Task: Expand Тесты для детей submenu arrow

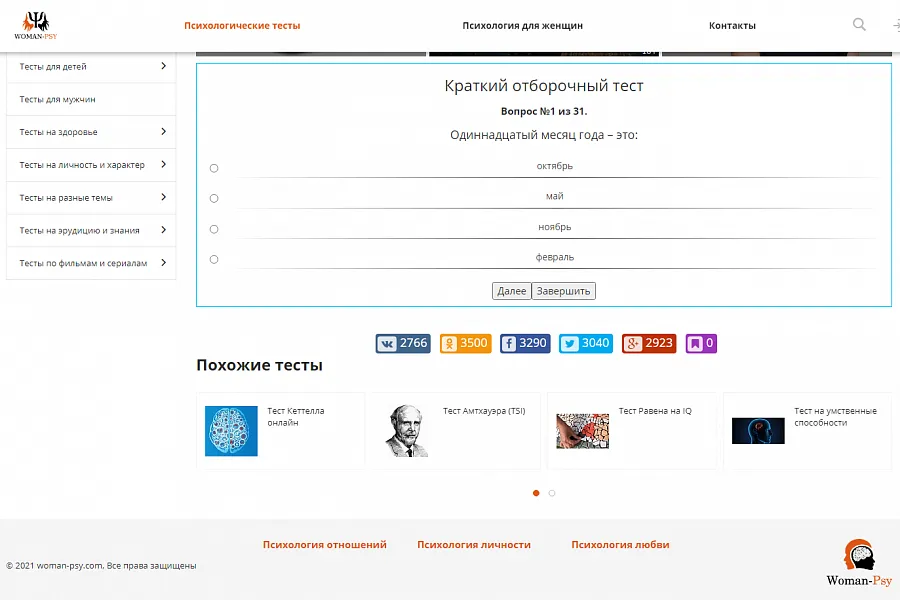Action: [x=164, y=66]
